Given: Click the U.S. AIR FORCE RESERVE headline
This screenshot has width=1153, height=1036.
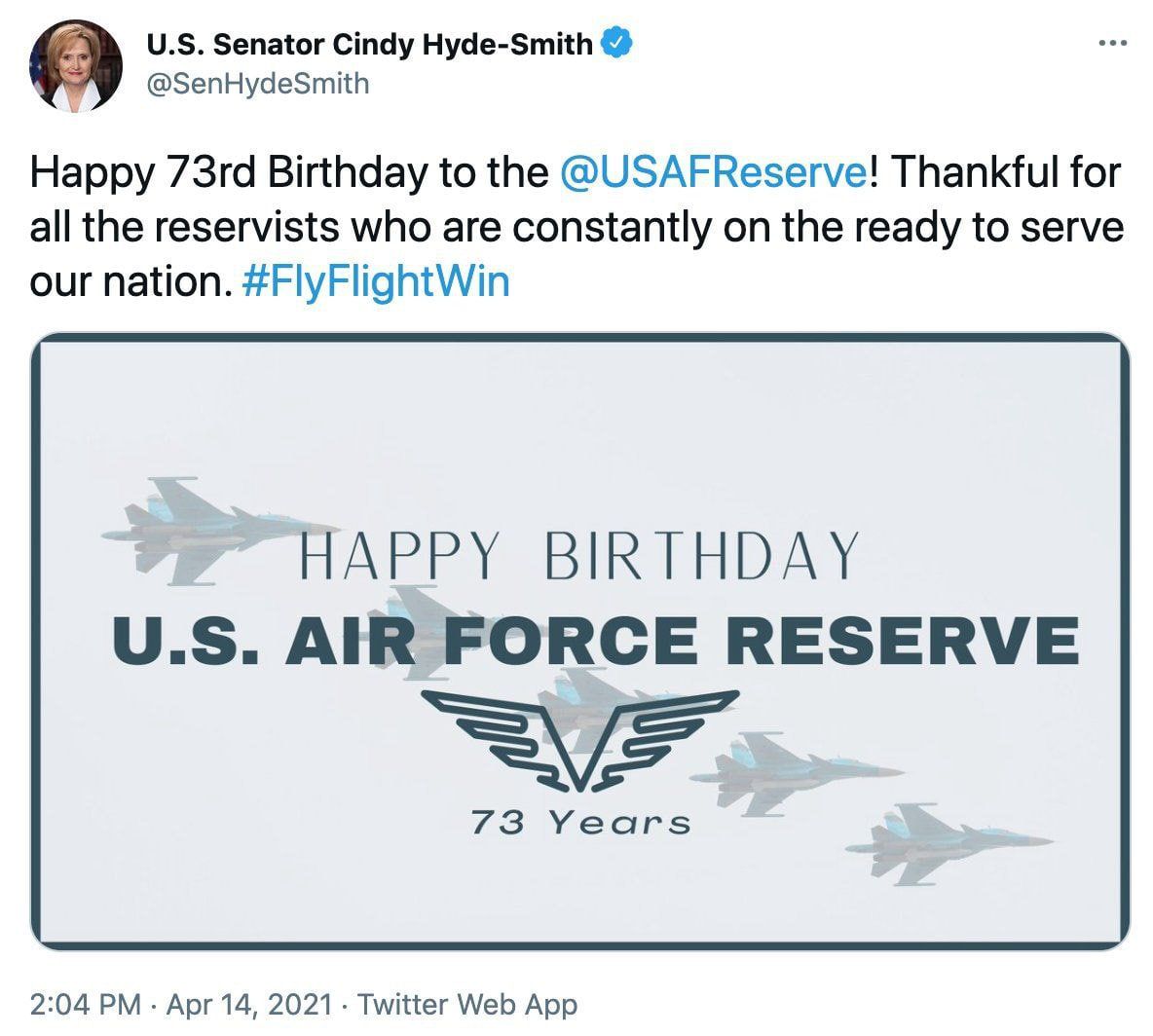Looking at the screenshot, I should point(596,640).
